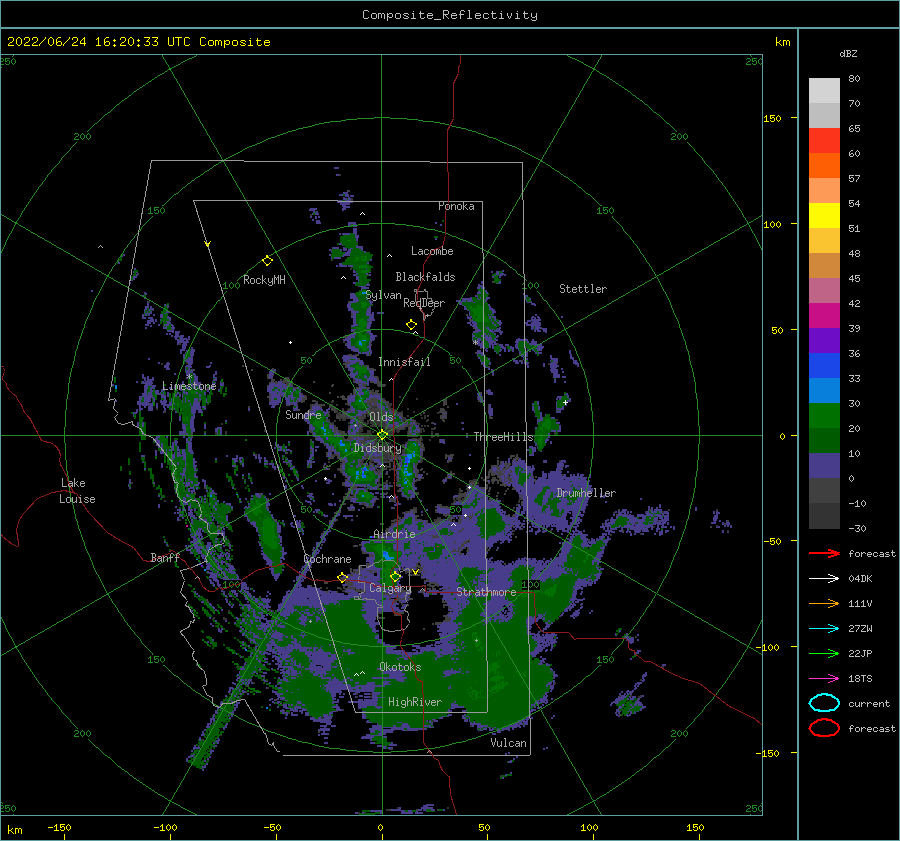This screenshot has height=841, width=900.
Task: Click the 22JP legend label
Action: pyautogui.click(x=860, y=653)
